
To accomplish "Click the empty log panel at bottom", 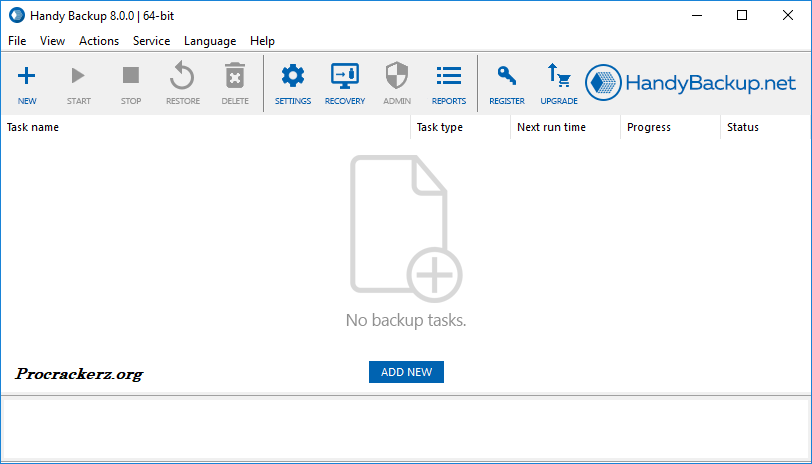I will click(406, 429).
